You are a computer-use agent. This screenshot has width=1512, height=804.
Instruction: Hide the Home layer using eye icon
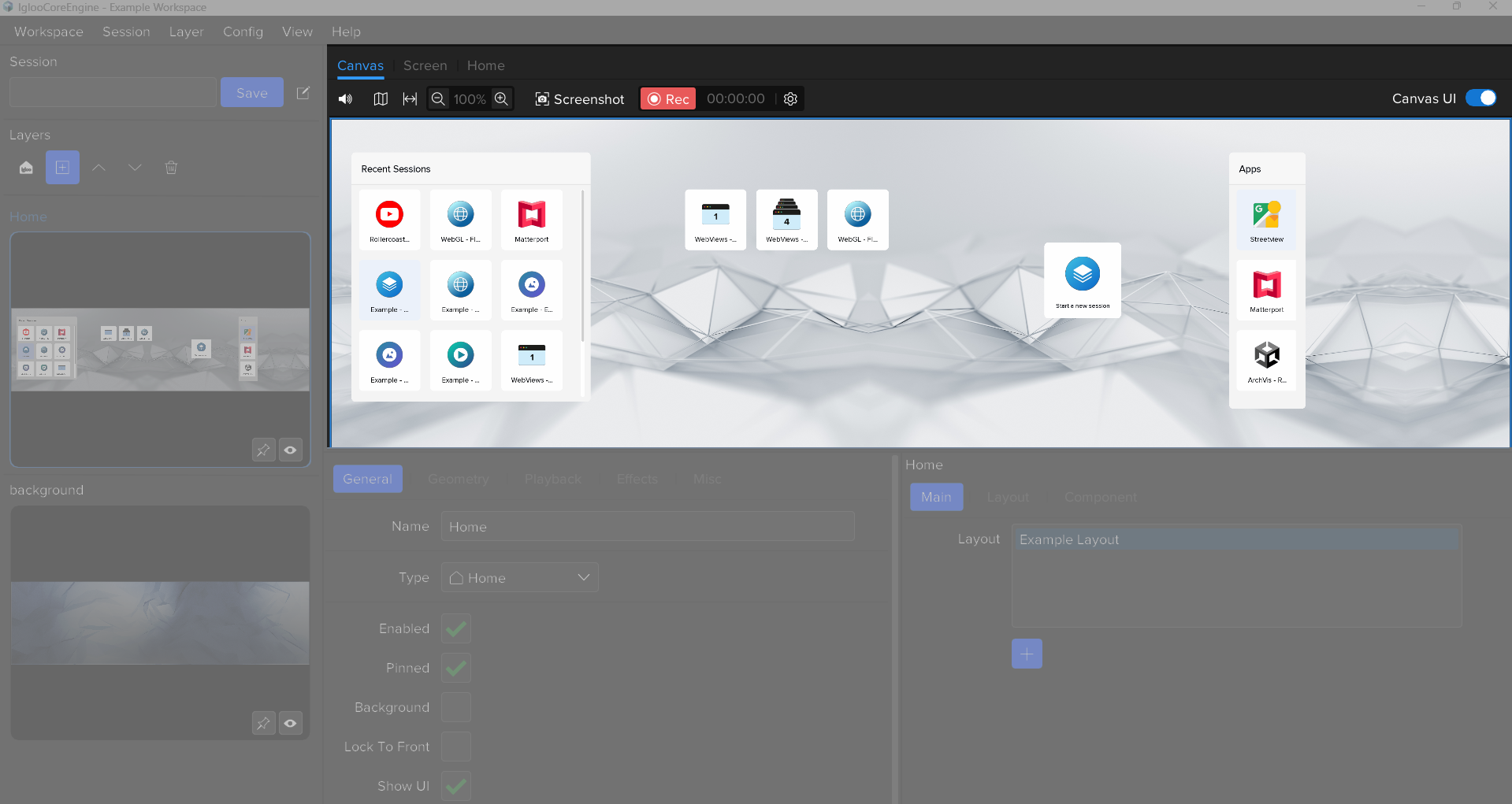(291, 450)
